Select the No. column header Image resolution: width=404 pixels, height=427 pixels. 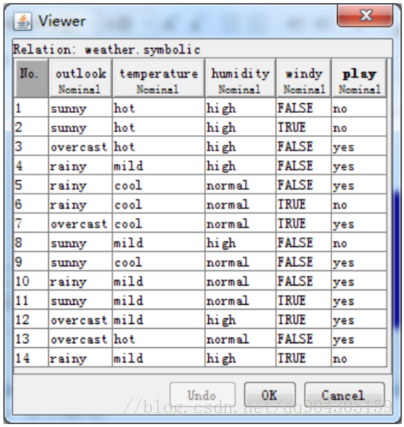point(31,79)
